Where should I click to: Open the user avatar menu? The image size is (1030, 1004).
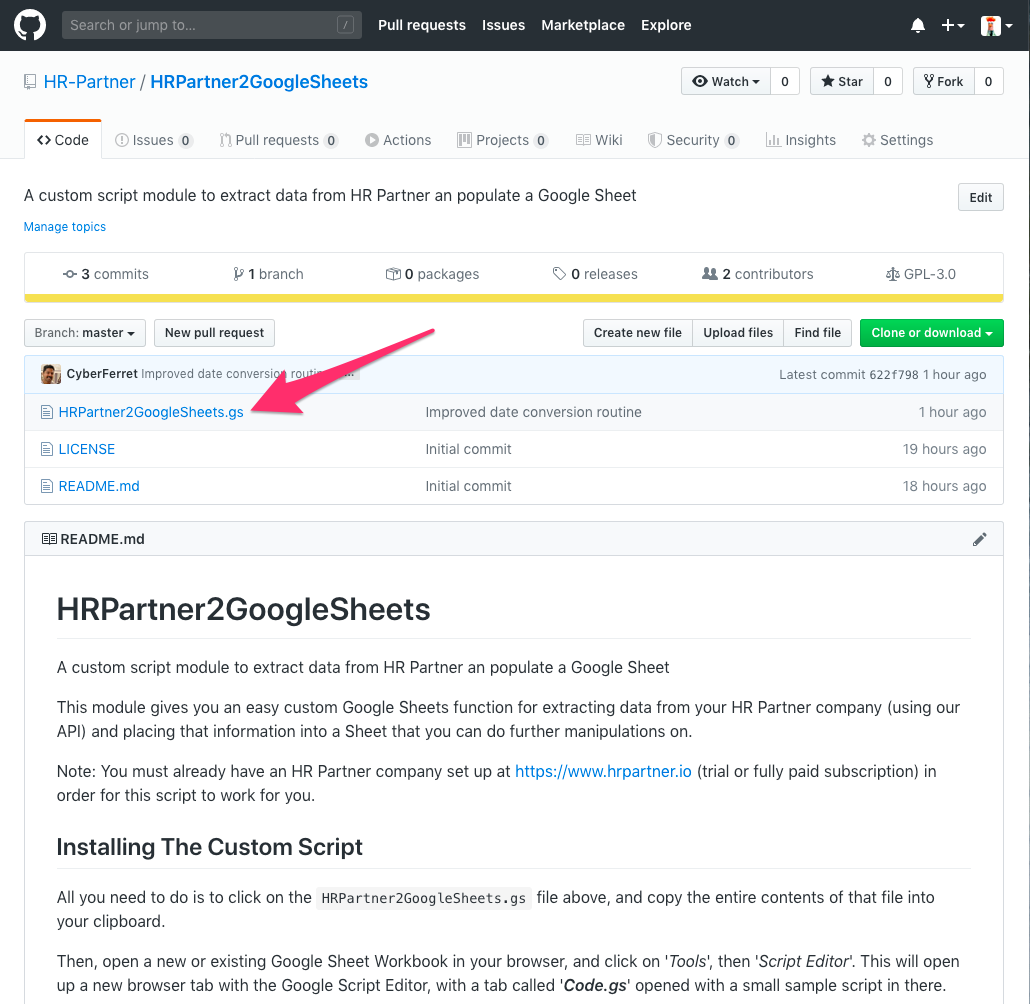(x=996, y=26)
